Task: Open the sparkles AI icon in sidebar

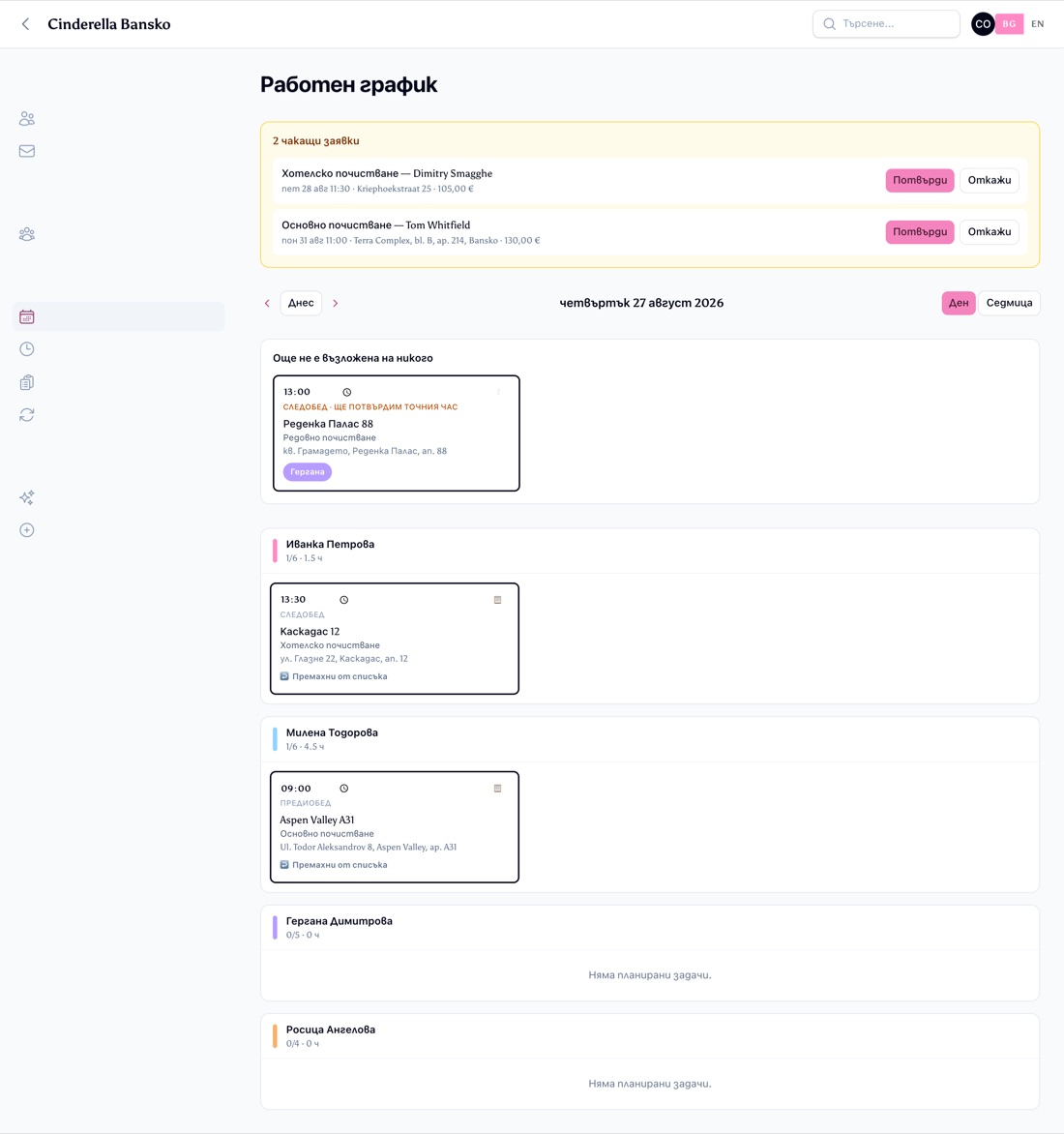Action: coord(27,497)
